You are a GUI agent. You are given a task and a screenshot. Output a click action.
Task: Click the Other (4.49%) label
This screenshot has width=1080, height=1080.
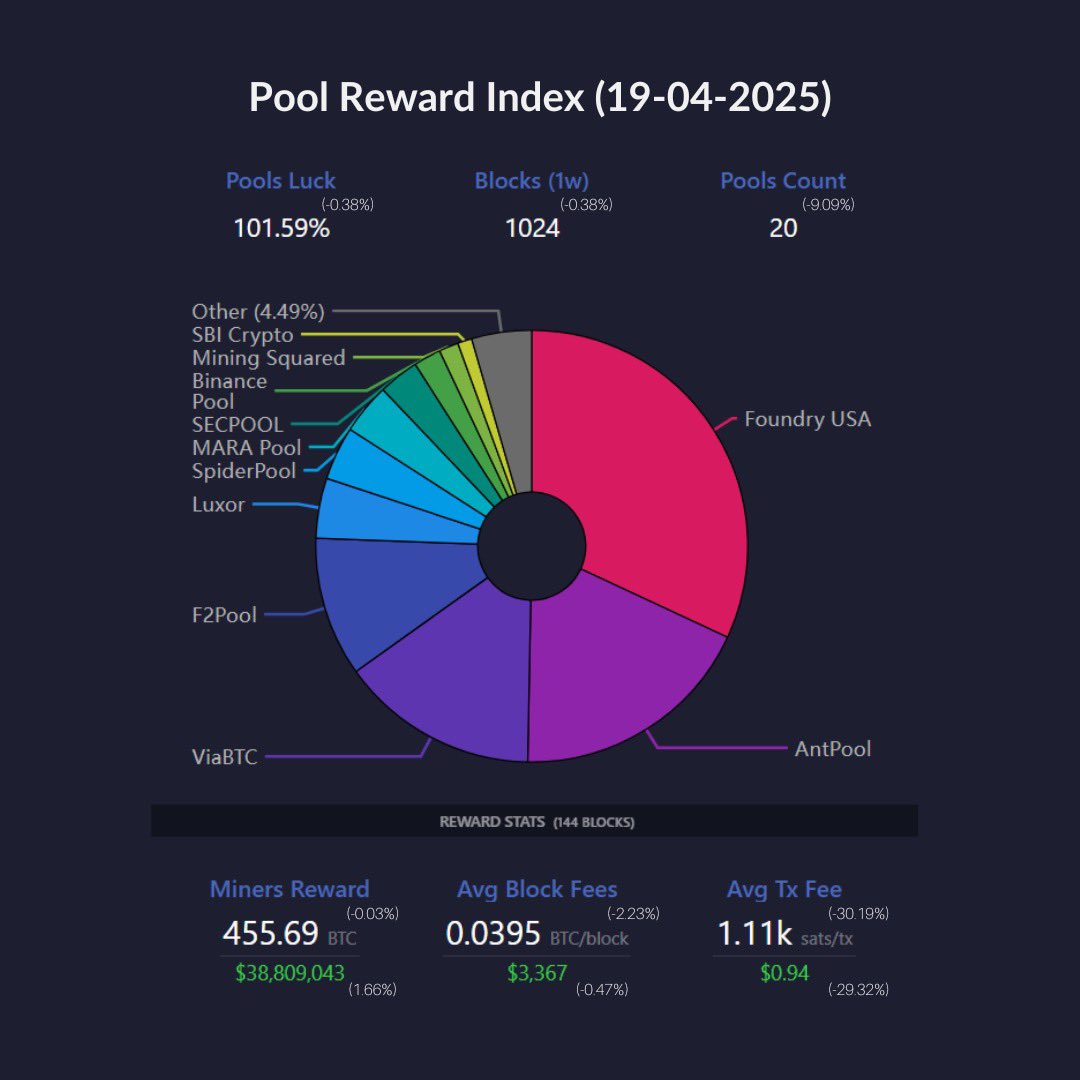pyautogui.click(x=258, y=311)
